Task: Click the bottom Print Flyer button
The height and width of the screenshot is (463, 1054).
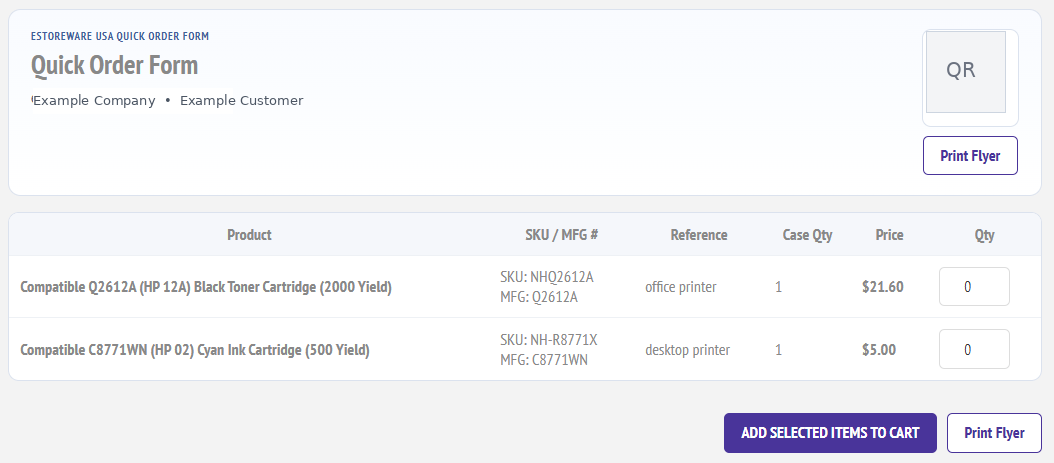Action: click(x=994, y=433)
